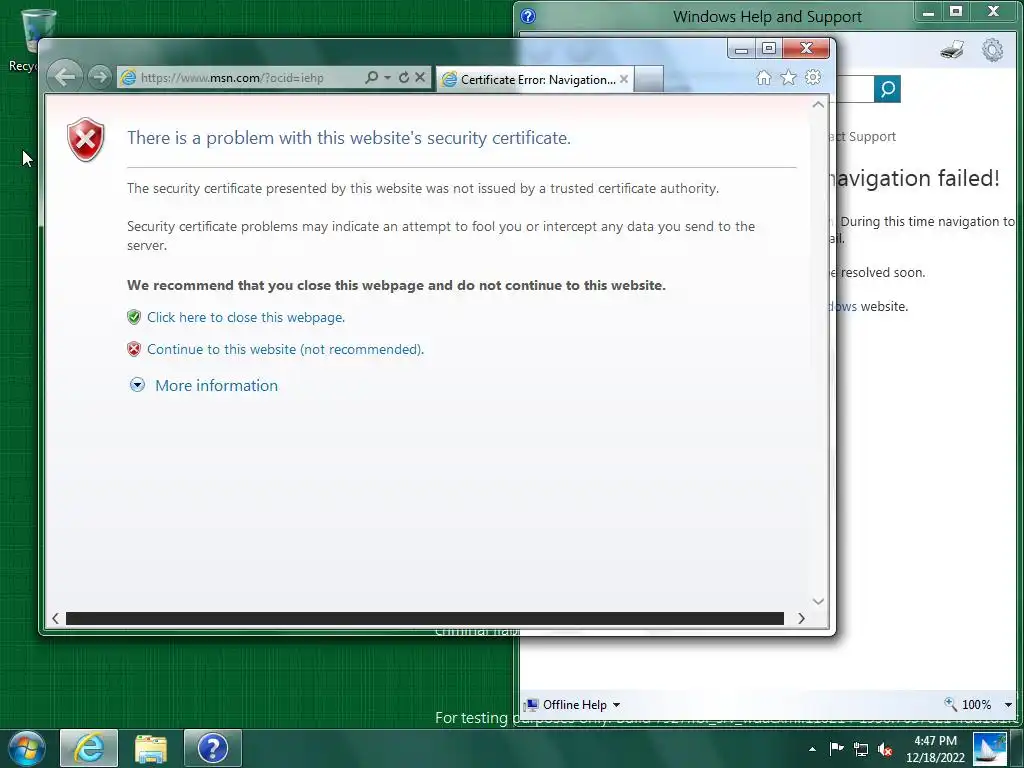Image resolution: width=1024 pixels, height=768 pixels.
Task: Click horizontal scroll right arrow in IE
Action: [x=801, y=618]
